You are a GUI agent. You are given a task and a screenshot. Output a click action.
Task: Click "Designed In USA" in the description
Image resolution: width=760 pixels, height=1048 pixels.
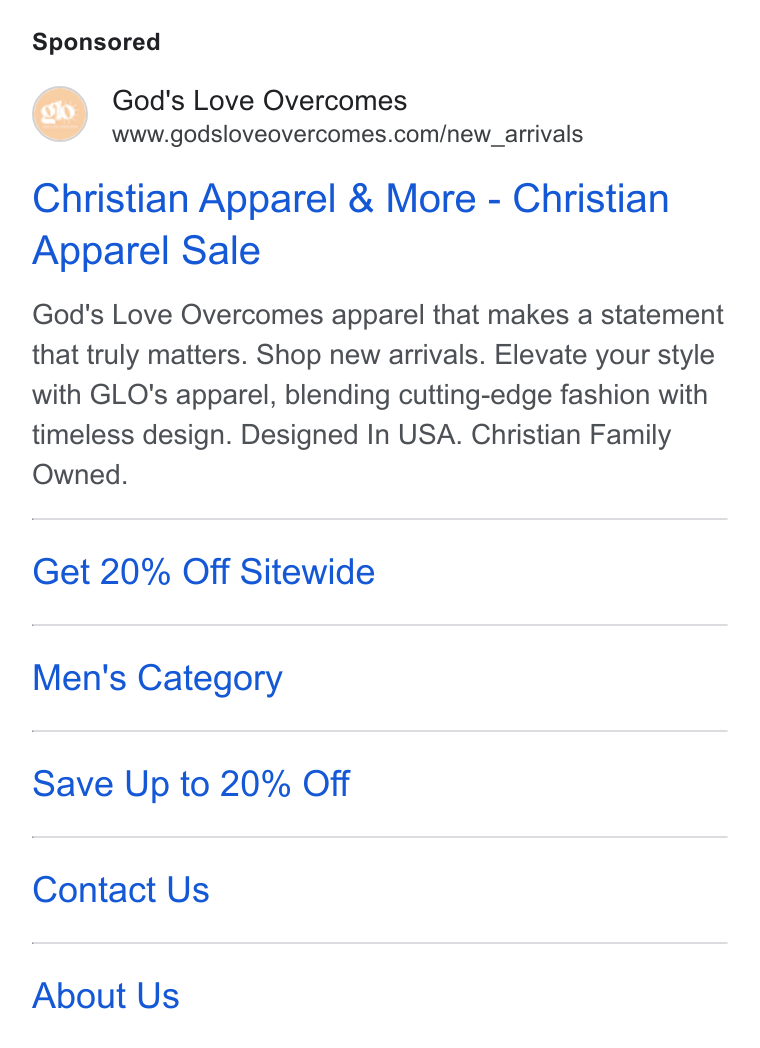(350, 435)
